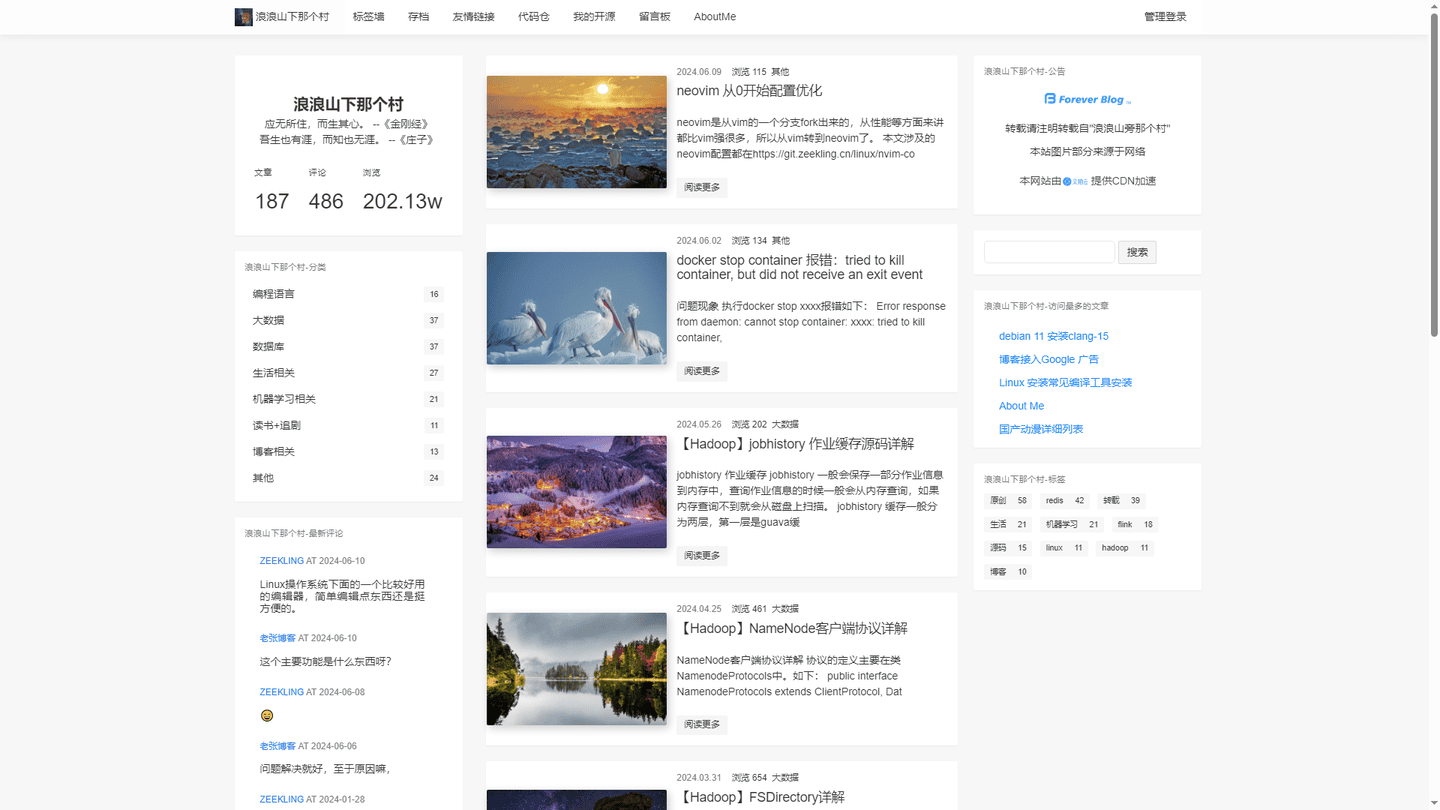Click ZEEKLING commenter dated 2024-06-10

point(282,561)
